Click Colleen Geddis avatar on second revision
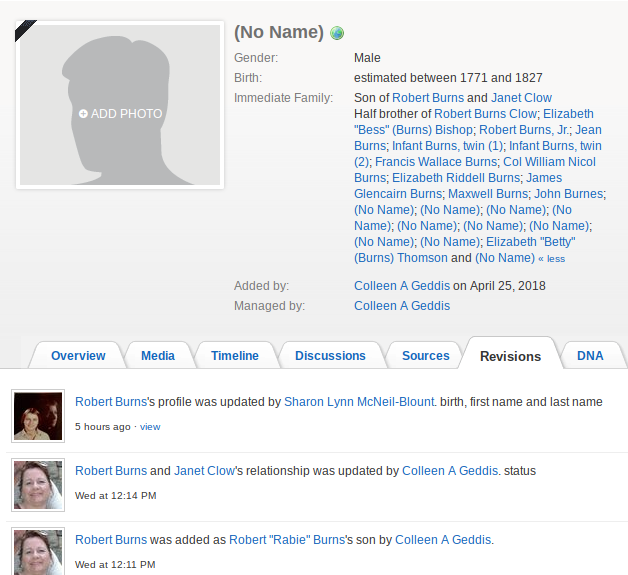Screen dimensions: 628x575 [x=39, y=484]
